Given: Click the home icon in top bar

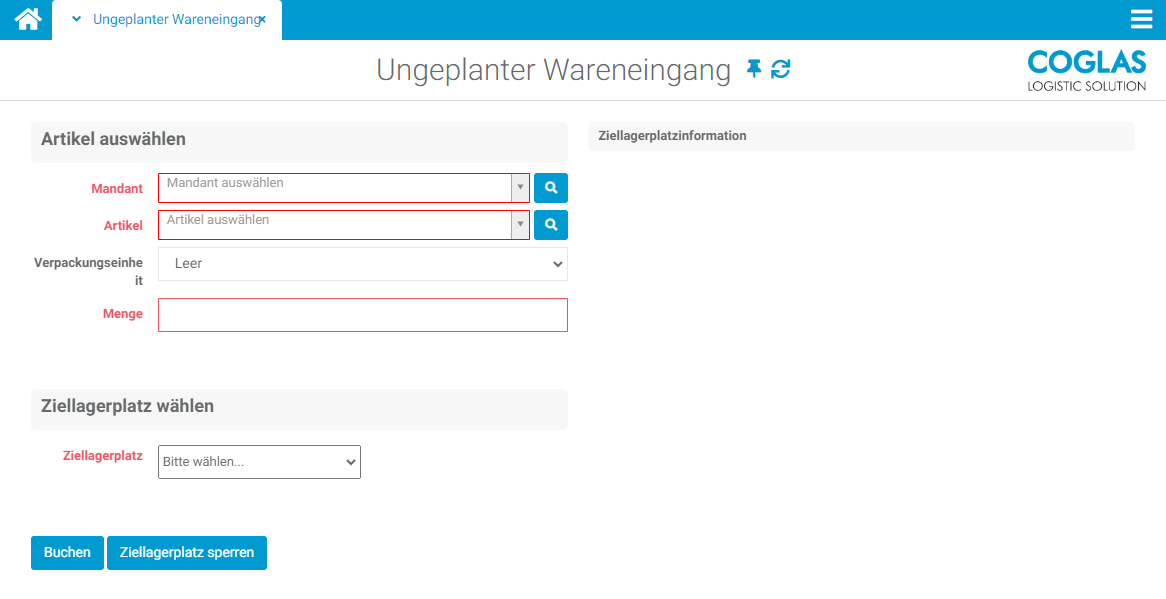Looking at the screenshot, I should tap(25, 19).
